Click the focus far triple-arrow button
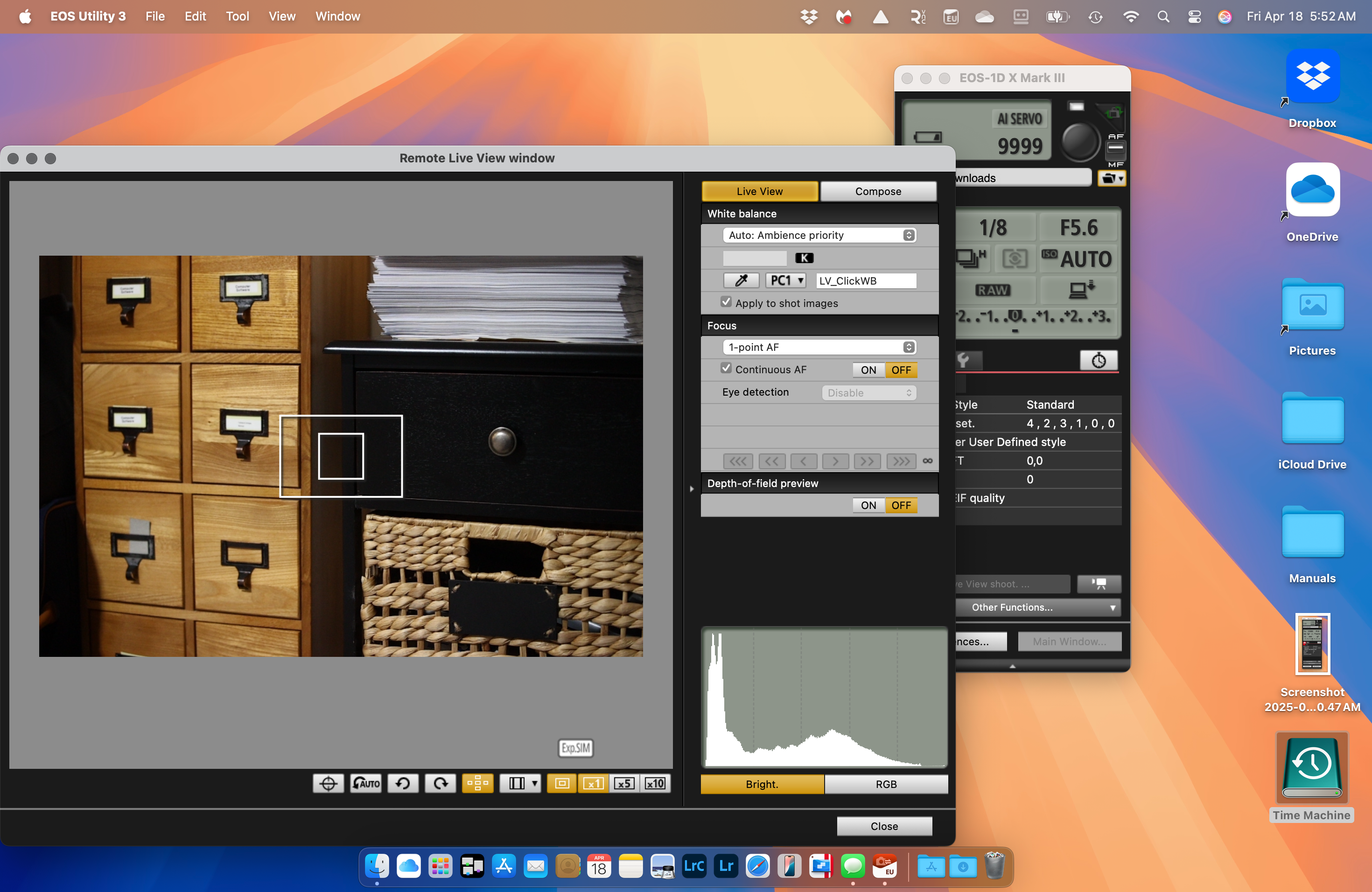 tap(901, 461)
